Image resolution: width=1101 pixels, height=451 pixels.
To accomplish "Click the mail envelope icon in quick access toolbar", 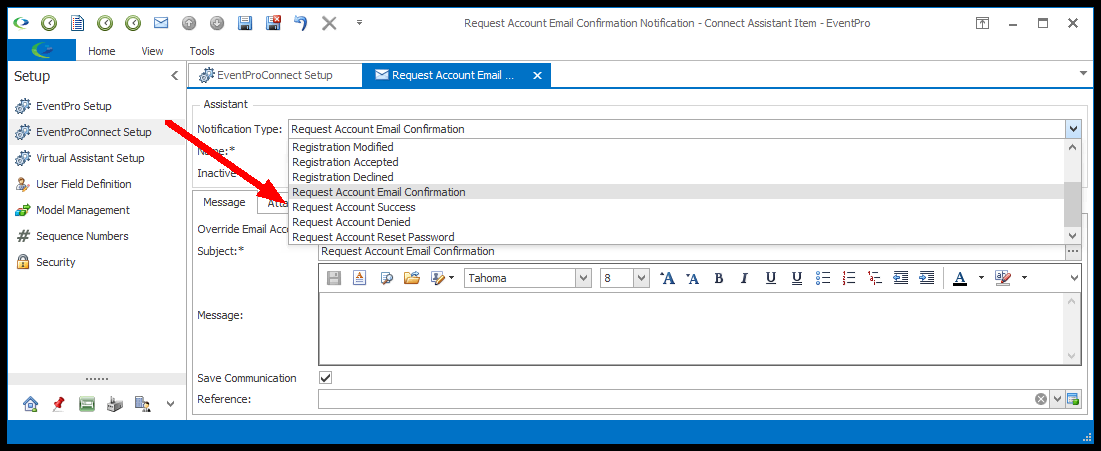I will (161, 23).
